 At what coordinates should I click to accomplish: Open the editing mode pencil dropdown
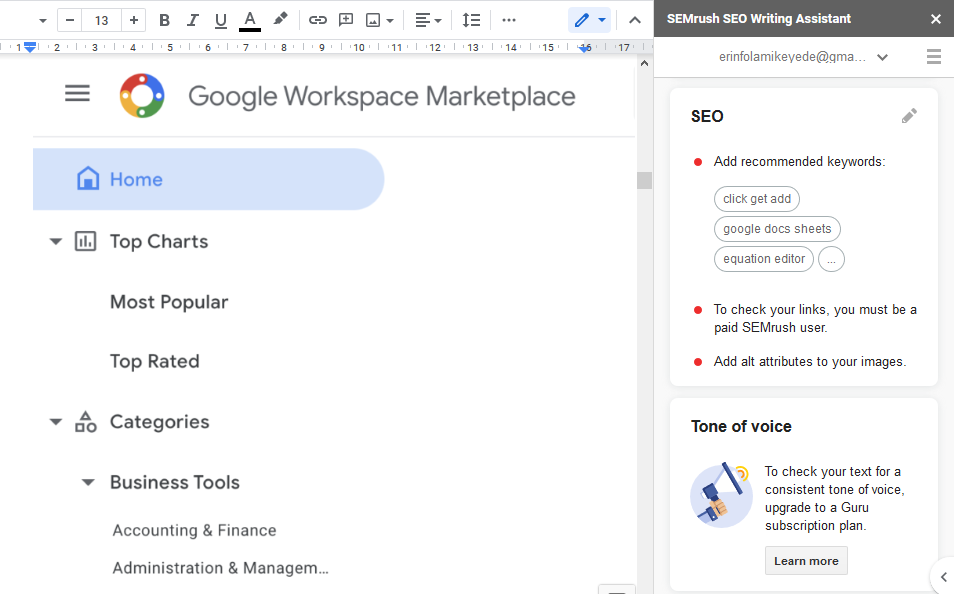[589, 20]
